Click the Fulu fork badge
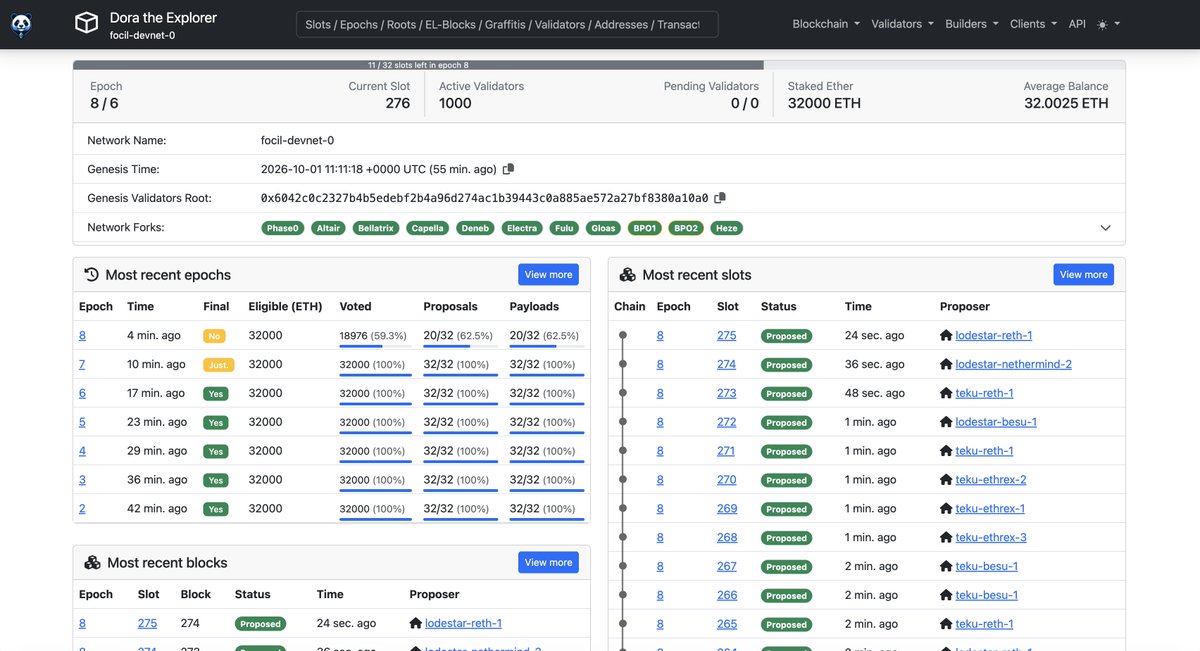The height and width of the screenshot is (651, 1200). pos(564,228)
